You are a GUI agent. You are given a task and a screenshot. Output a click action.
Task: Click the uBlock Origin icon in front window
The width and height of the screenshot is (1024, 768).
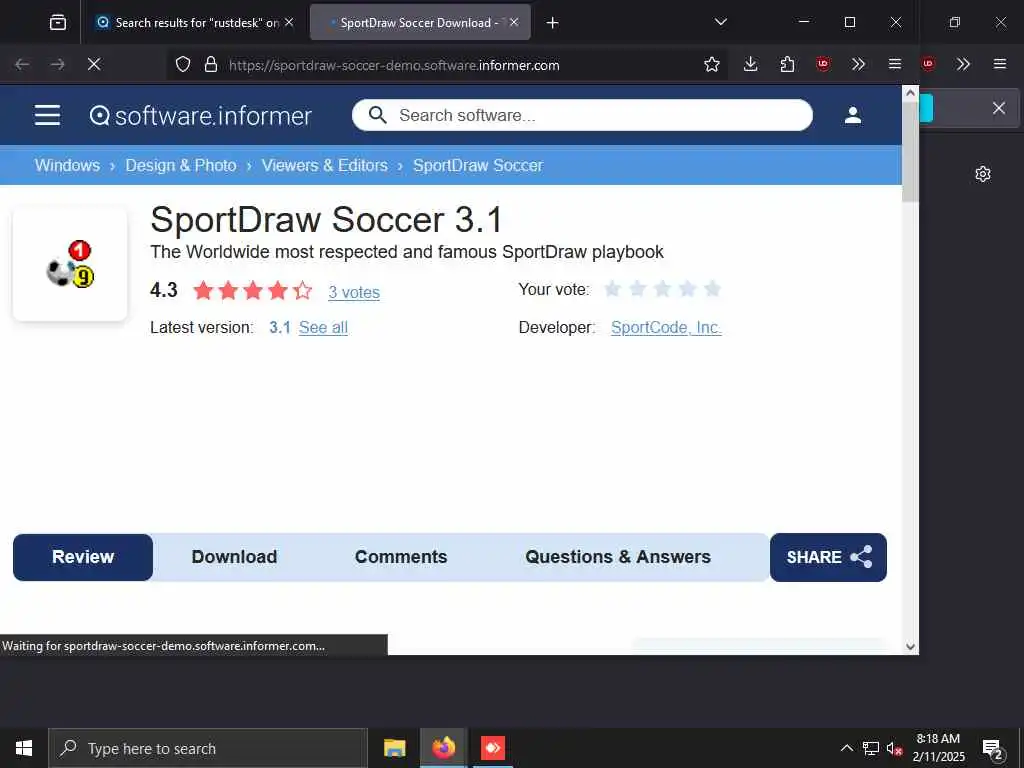pyautogui.click(x=823, y=64)
